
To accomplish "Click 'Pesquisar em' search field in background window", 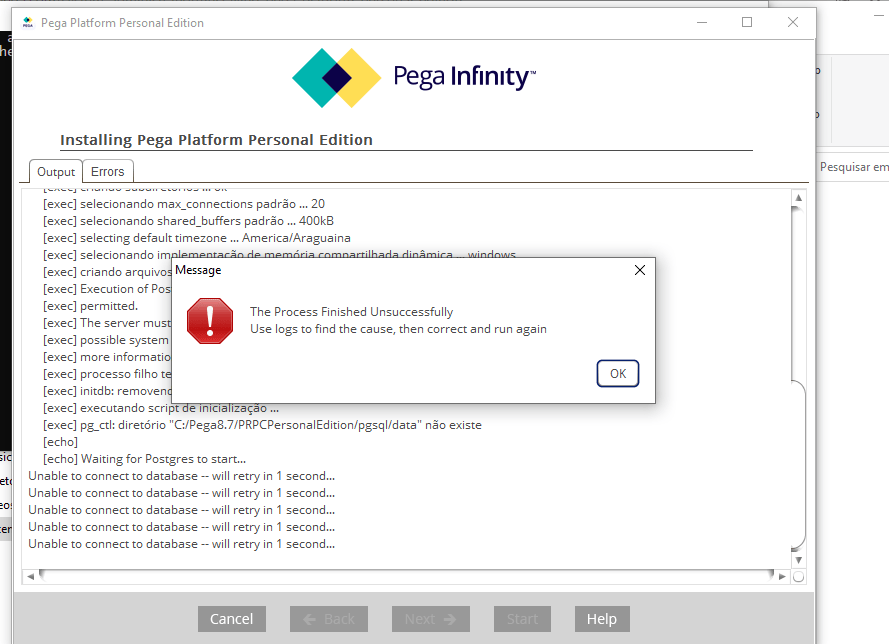I will pos(853,167).
